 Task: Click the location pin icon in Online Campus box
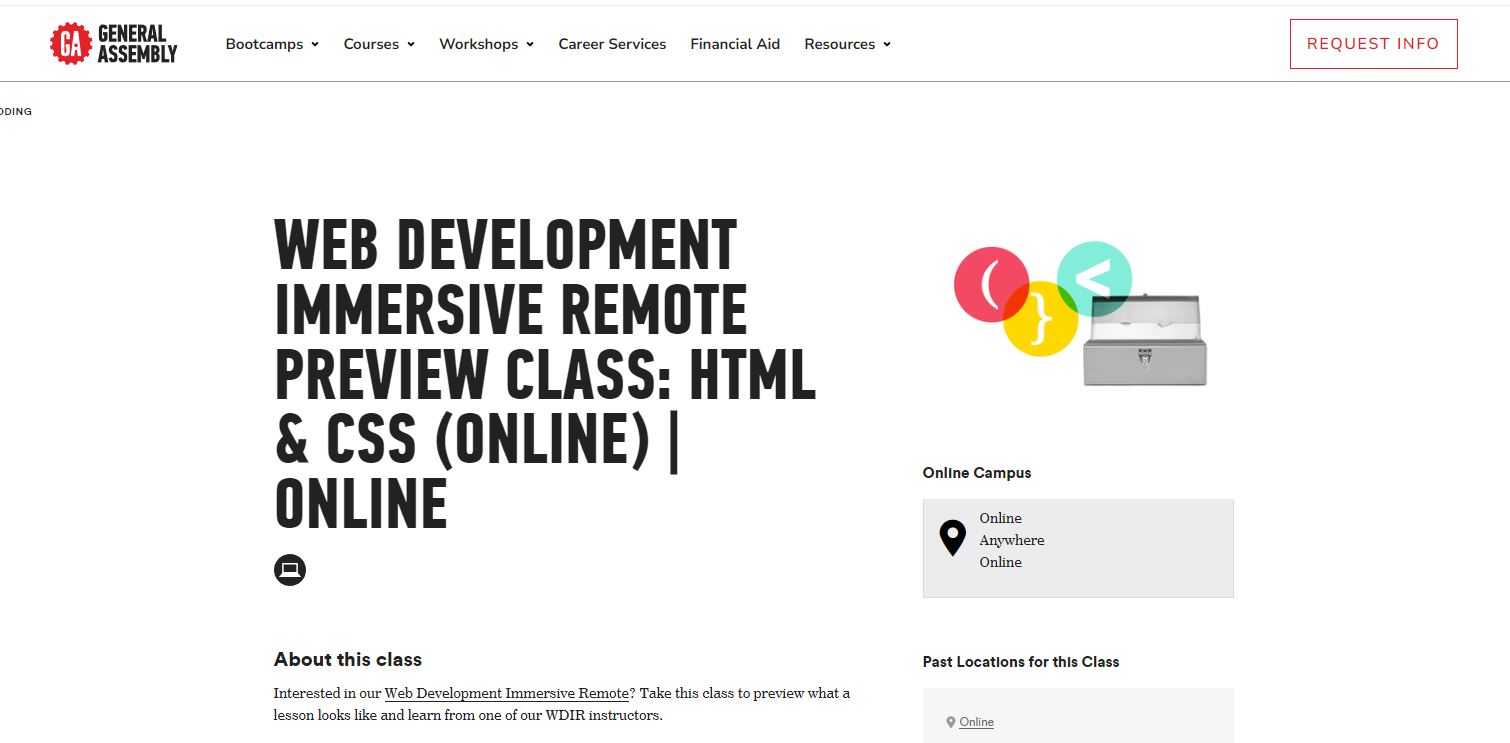point(951,537)
